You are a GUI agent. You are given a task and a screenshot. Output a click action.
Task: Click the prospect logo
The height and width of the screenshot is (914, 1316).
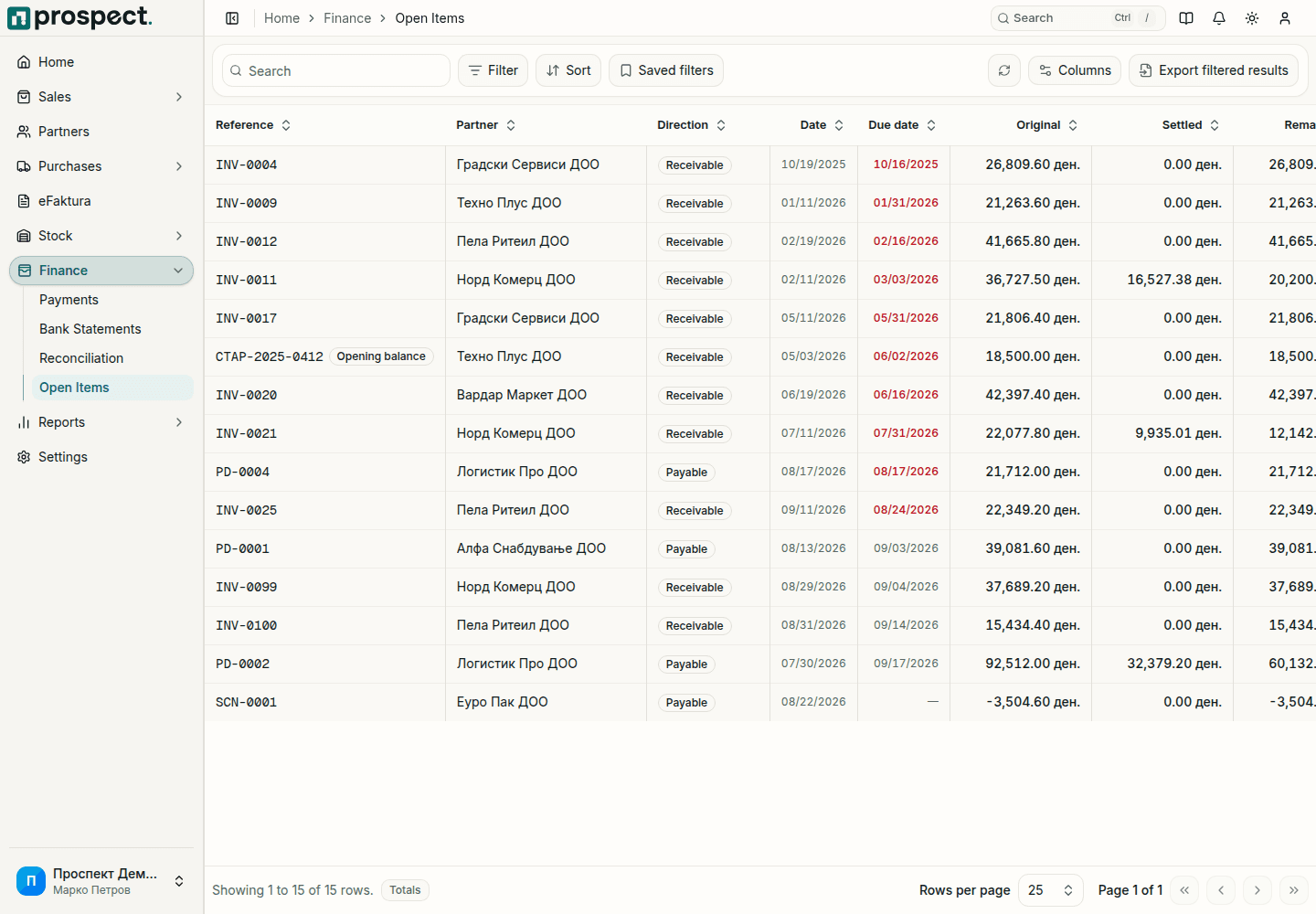click(80, 17)
